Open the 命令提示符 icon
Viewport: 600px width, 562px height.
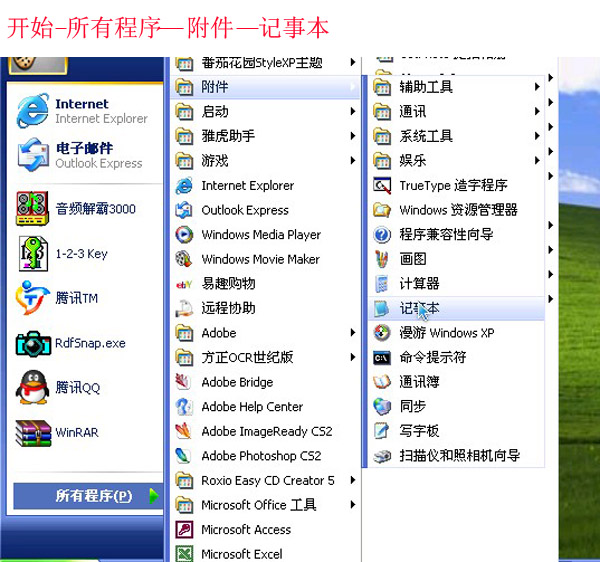tap(382, 358)
